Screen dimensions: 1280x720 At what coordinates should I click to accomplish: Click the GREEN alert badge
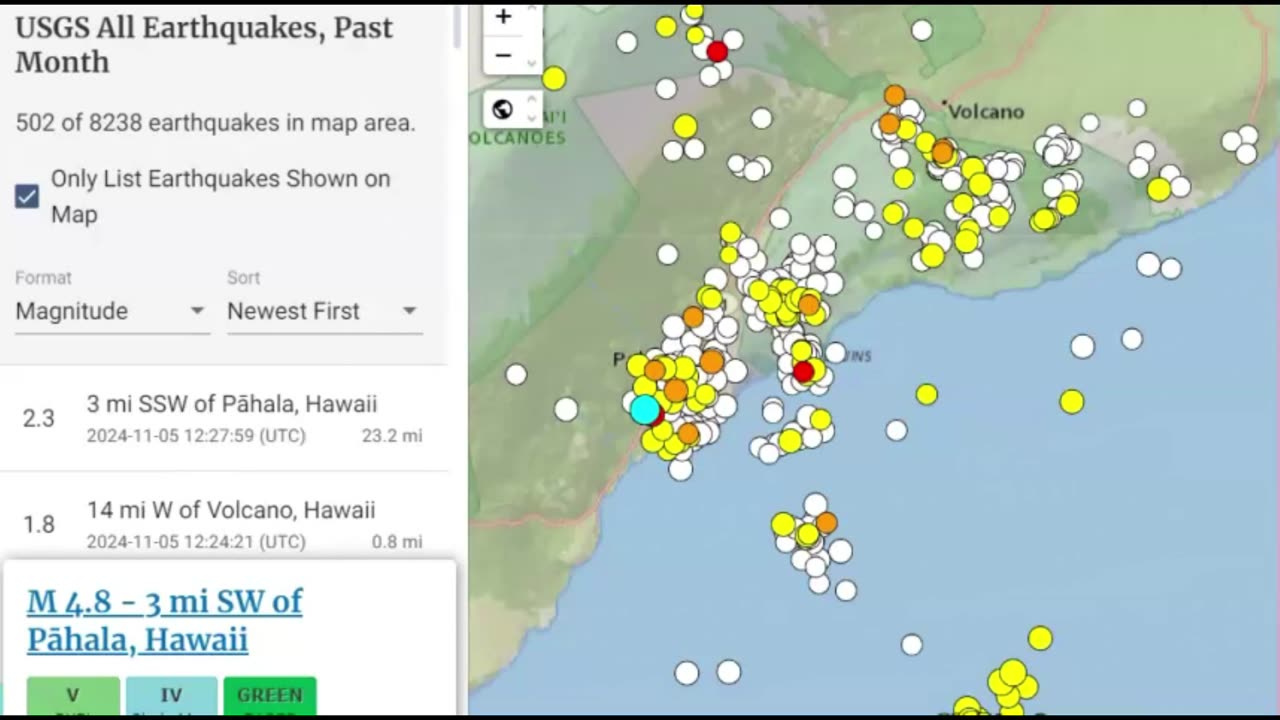tap(270, 696)
